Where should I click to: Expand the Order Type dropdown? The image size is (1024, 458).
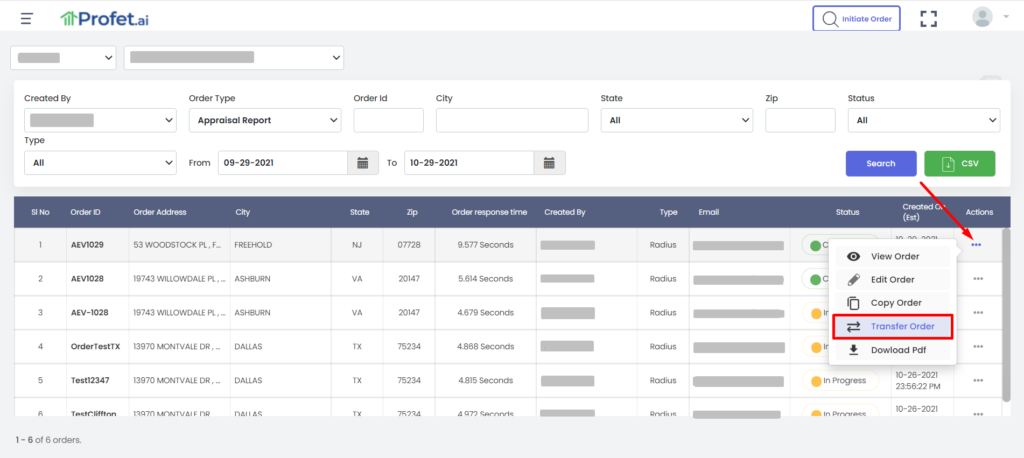(x=264, y=120)
